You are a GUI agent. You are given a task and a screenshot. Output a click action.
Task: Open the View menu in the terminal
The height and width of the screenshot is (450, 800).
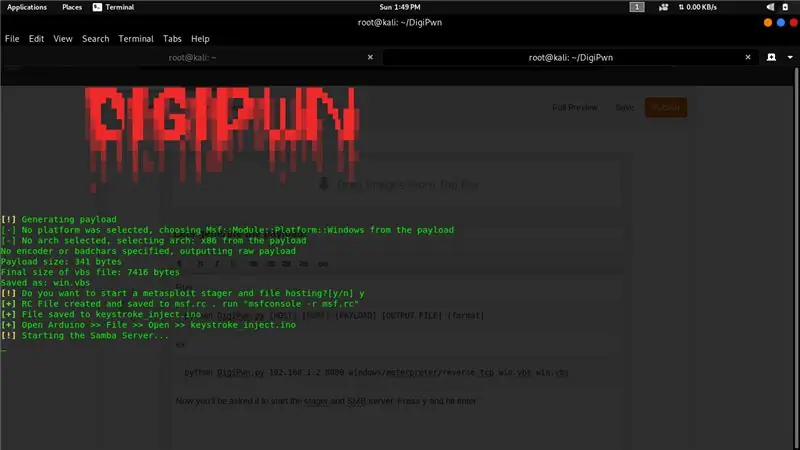pos(63,39)
